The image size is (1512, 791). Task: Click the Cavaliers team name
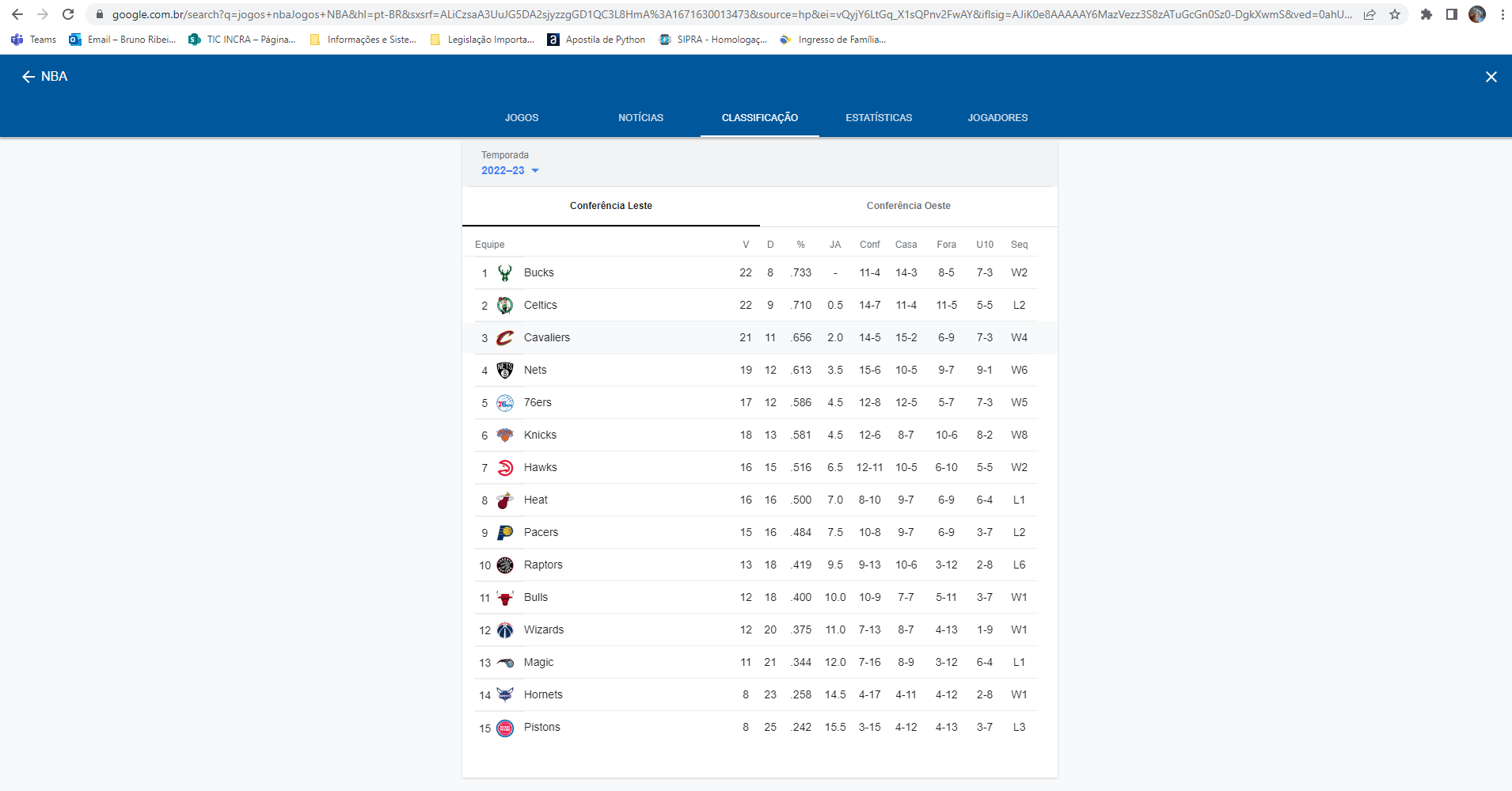tap(547, 338)
